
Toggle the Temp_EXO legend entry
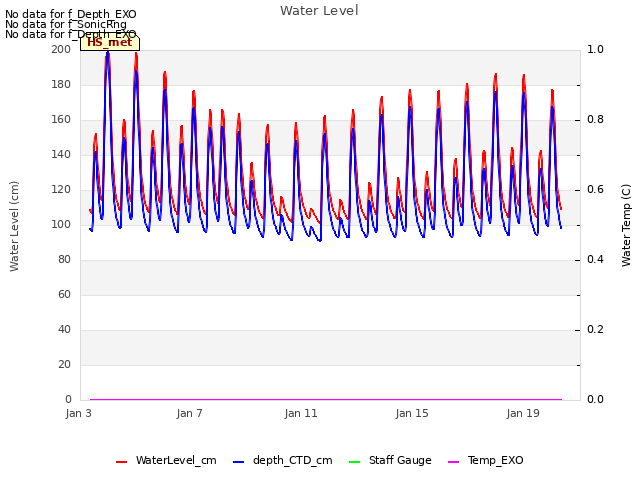pyautogui.click(x=486, y=460)
